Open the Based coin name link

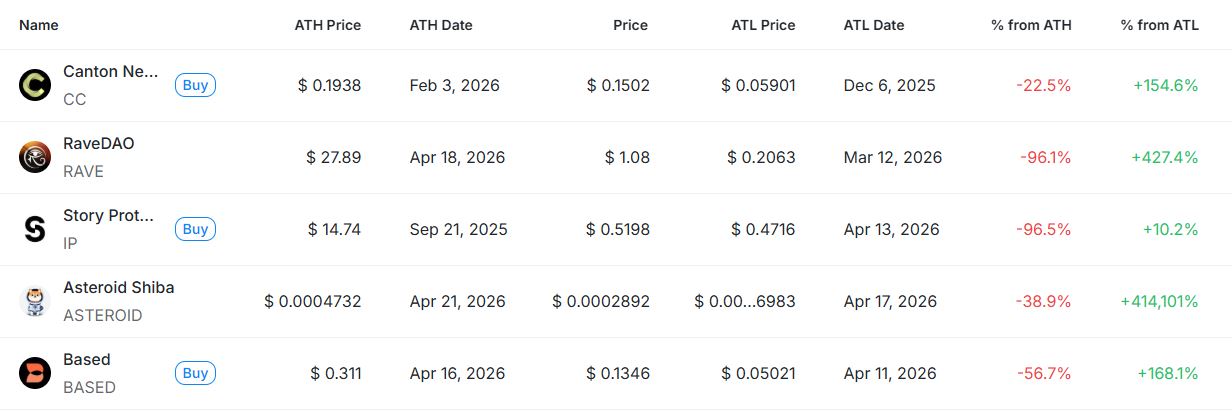click(87, 360)
